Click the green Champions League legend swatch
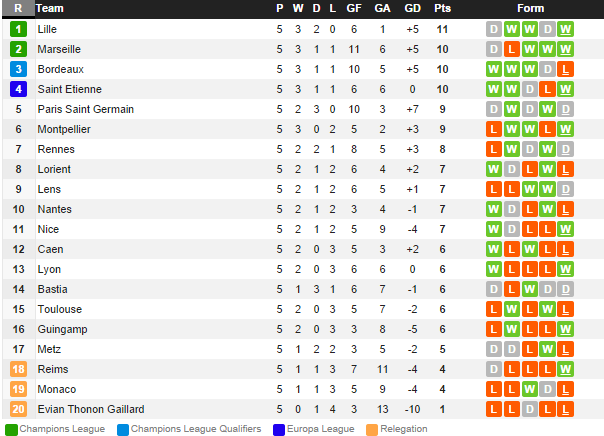 11,429
